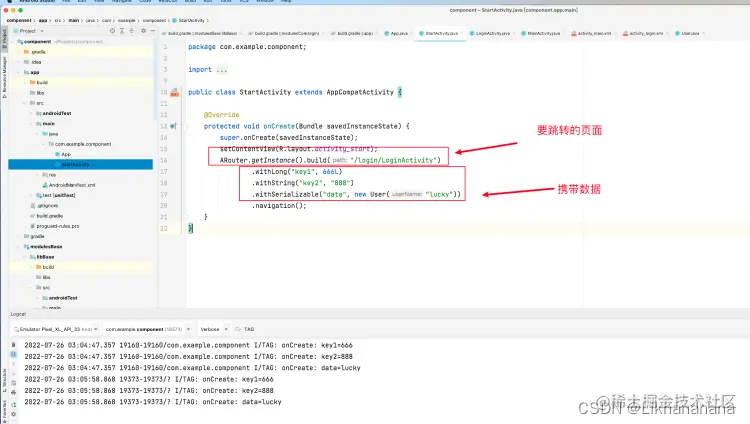The height and width of the screenshot is (424, 750).
Task: Open the activity_login.xml tab
Action: pos(644,33)
